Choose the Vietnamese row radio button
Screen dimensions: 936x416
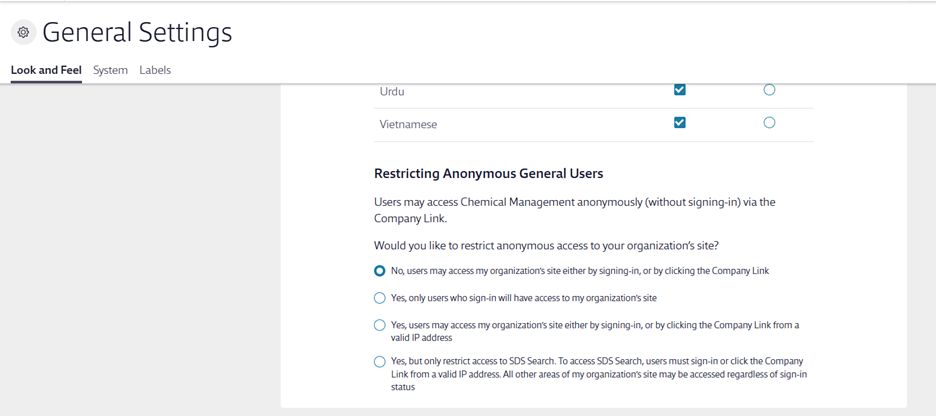[x=769, y=123]
